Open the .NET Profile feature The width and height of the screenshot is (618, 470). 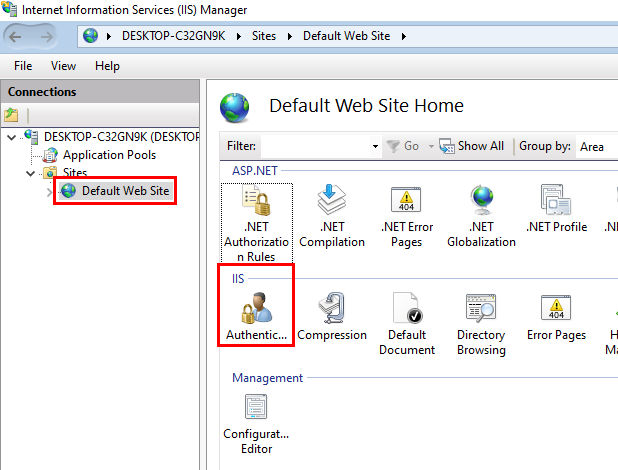coord(557,209)
